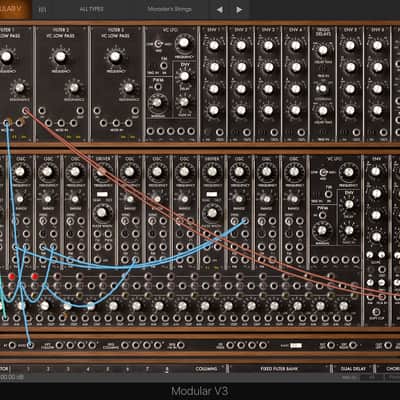Click upper-row VC LFO pulse width knob
400x400 pixels.
coord(157,103)
